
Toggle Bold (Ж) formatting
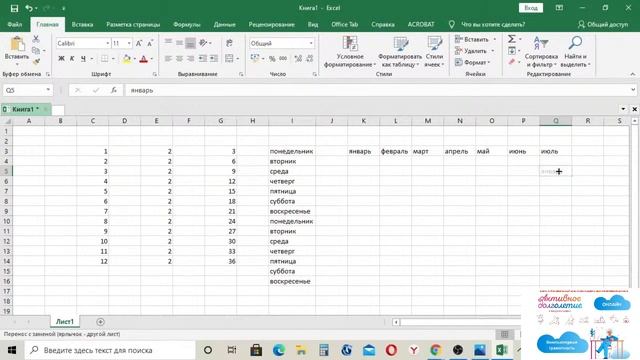(61, 59)
